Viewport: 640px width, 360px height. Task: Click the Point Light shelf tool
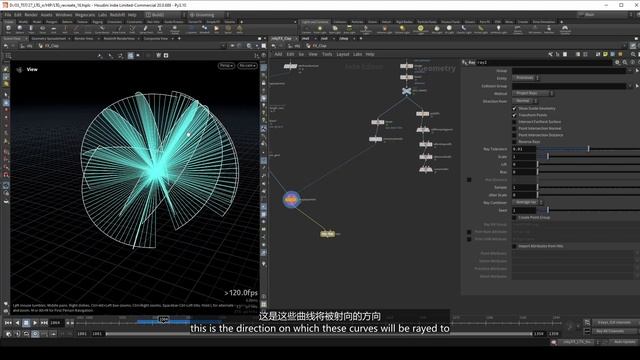(320, 29)
